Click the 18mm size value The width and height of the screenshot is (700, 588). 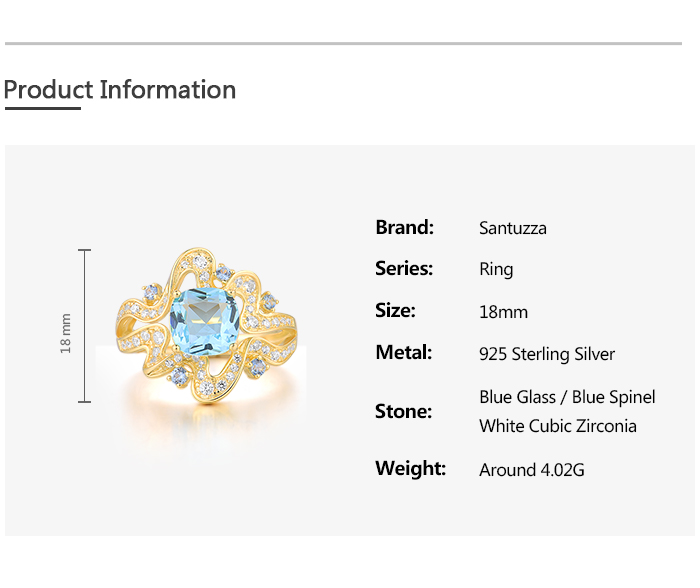[503, 312]
